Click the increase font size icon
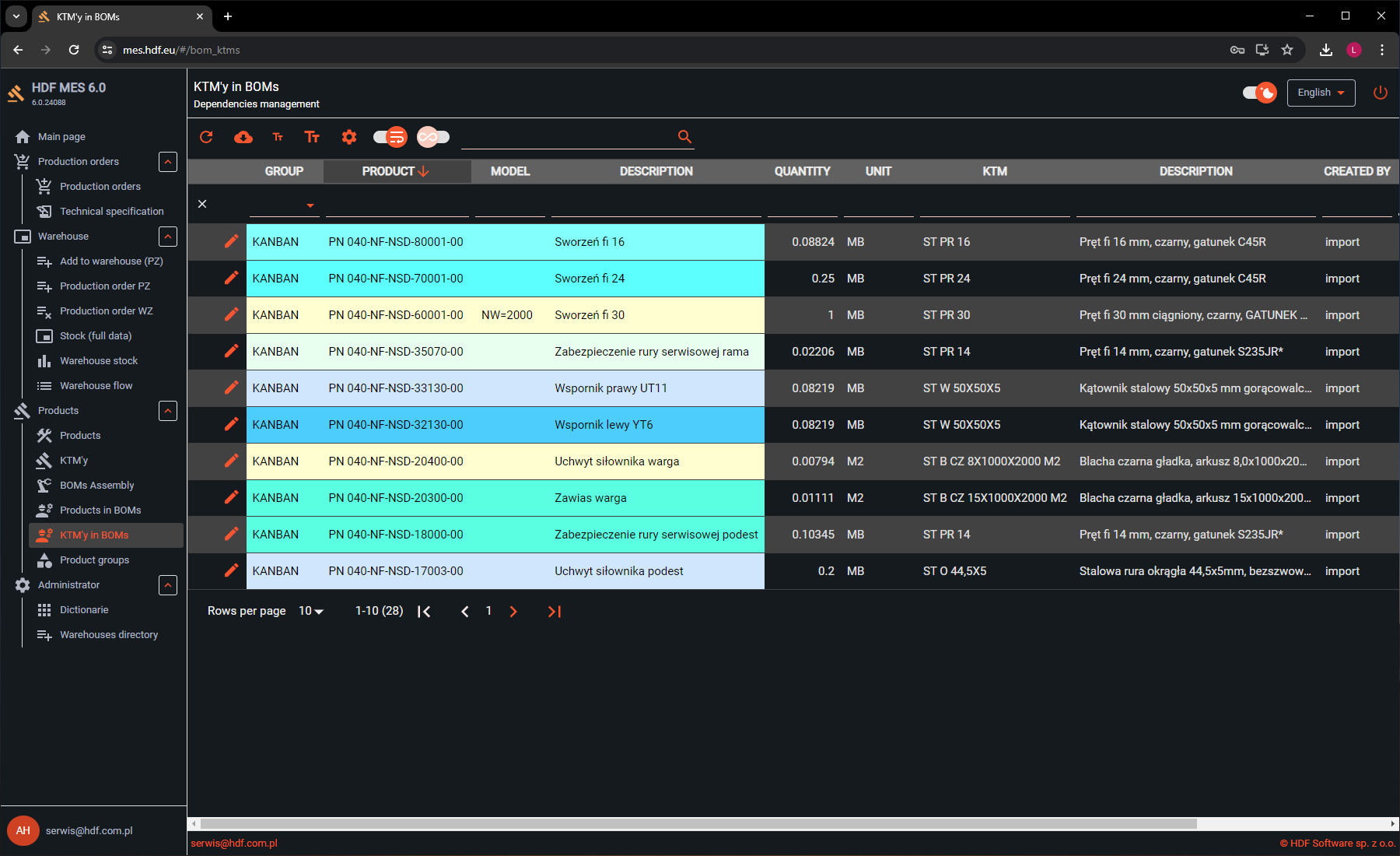This screenshot has width=1400, height=856. [x=312, y=137]
